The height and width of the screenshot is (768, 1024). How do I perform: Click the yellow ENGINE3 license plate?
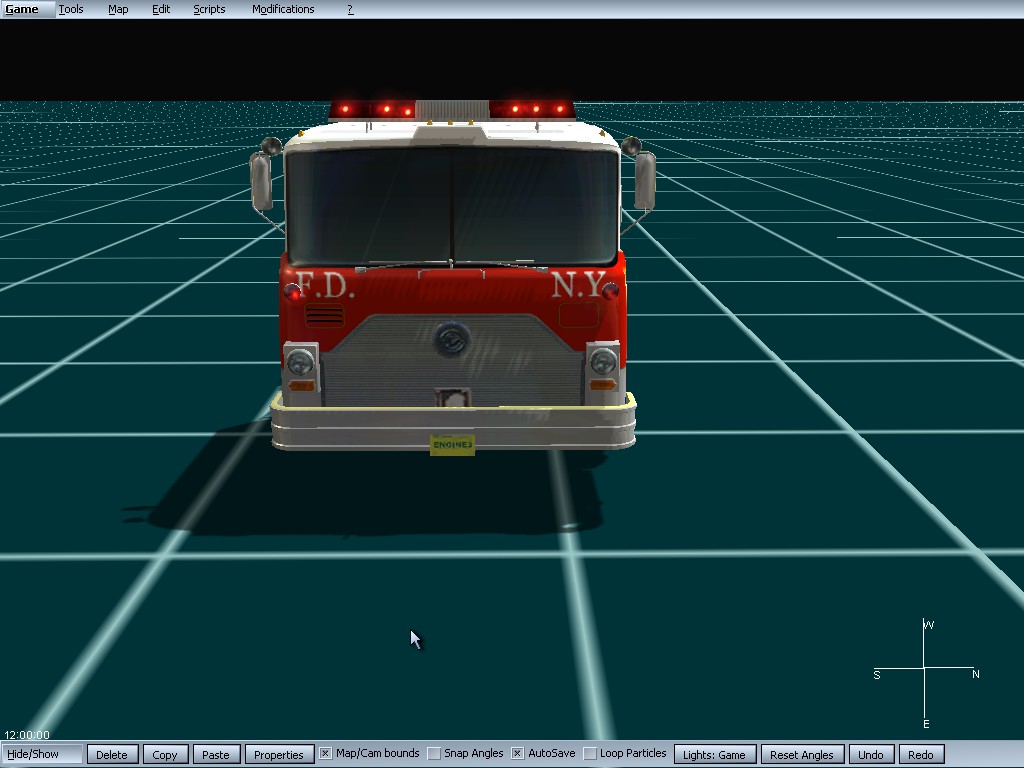point(453,445)
